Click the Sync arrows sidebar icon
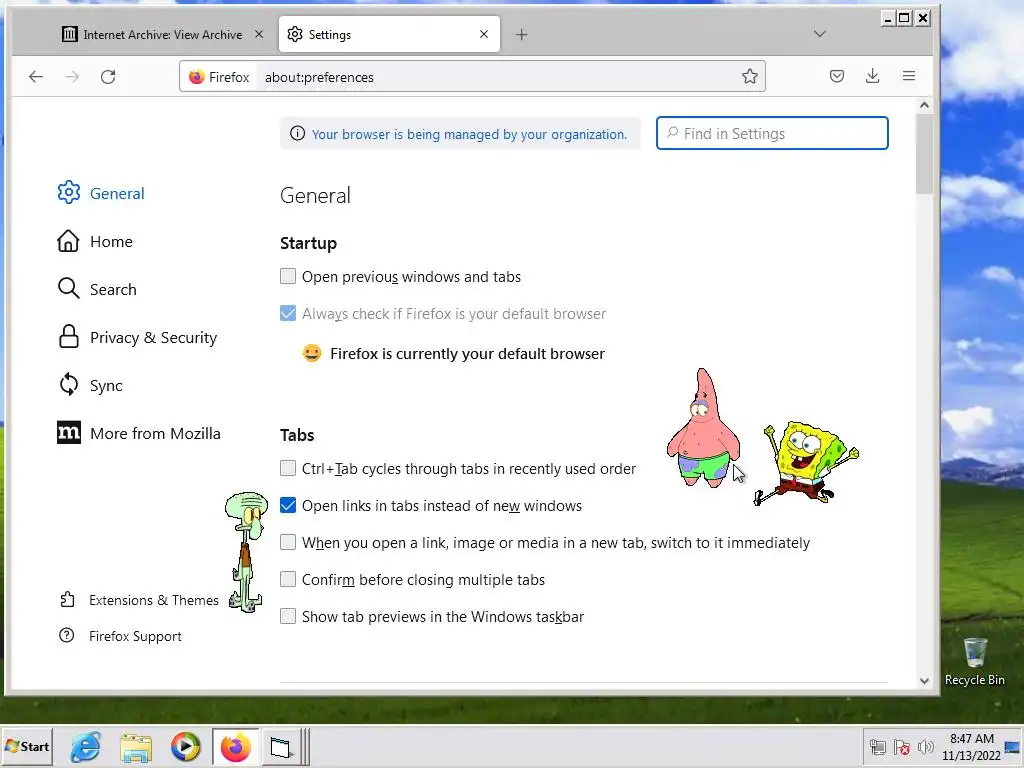 69,385
